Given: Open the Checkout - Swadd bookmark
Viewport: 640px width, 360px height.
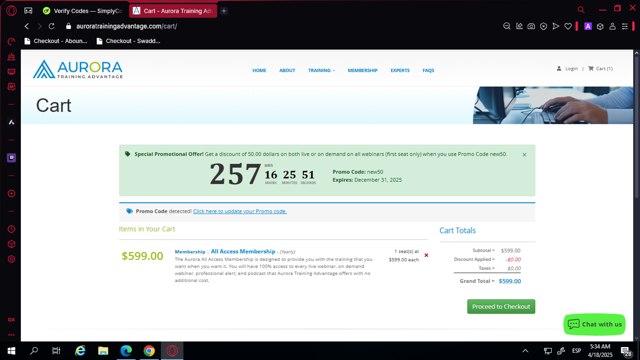Looking at the screenshot, I should 128,41.
